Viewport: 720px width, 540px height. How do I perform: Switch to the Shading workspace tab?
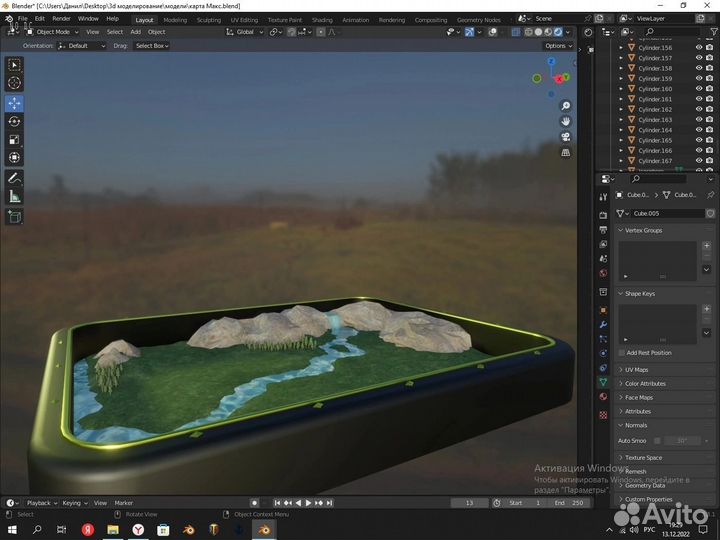click(x=322, y=20)
